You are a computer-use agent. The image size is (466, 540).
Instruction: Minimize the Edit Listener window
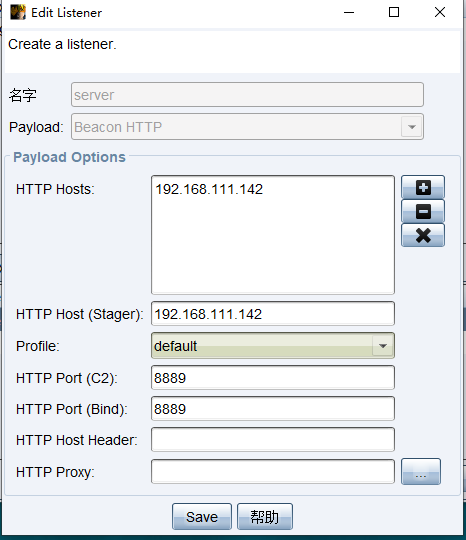click(x=349, y=12)
